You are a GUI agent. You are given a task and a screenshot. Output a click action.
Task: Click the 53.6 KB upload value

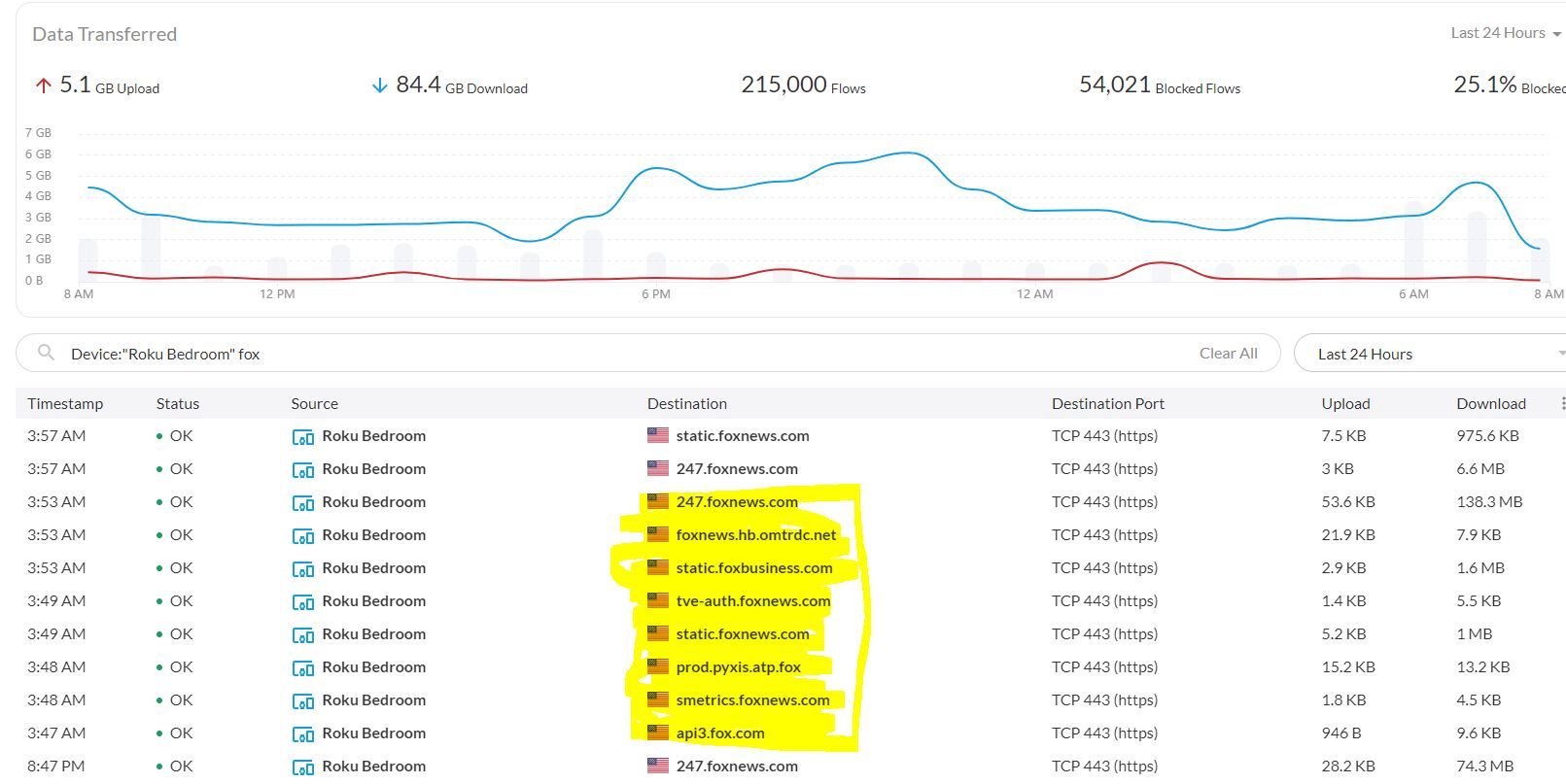1347,501
